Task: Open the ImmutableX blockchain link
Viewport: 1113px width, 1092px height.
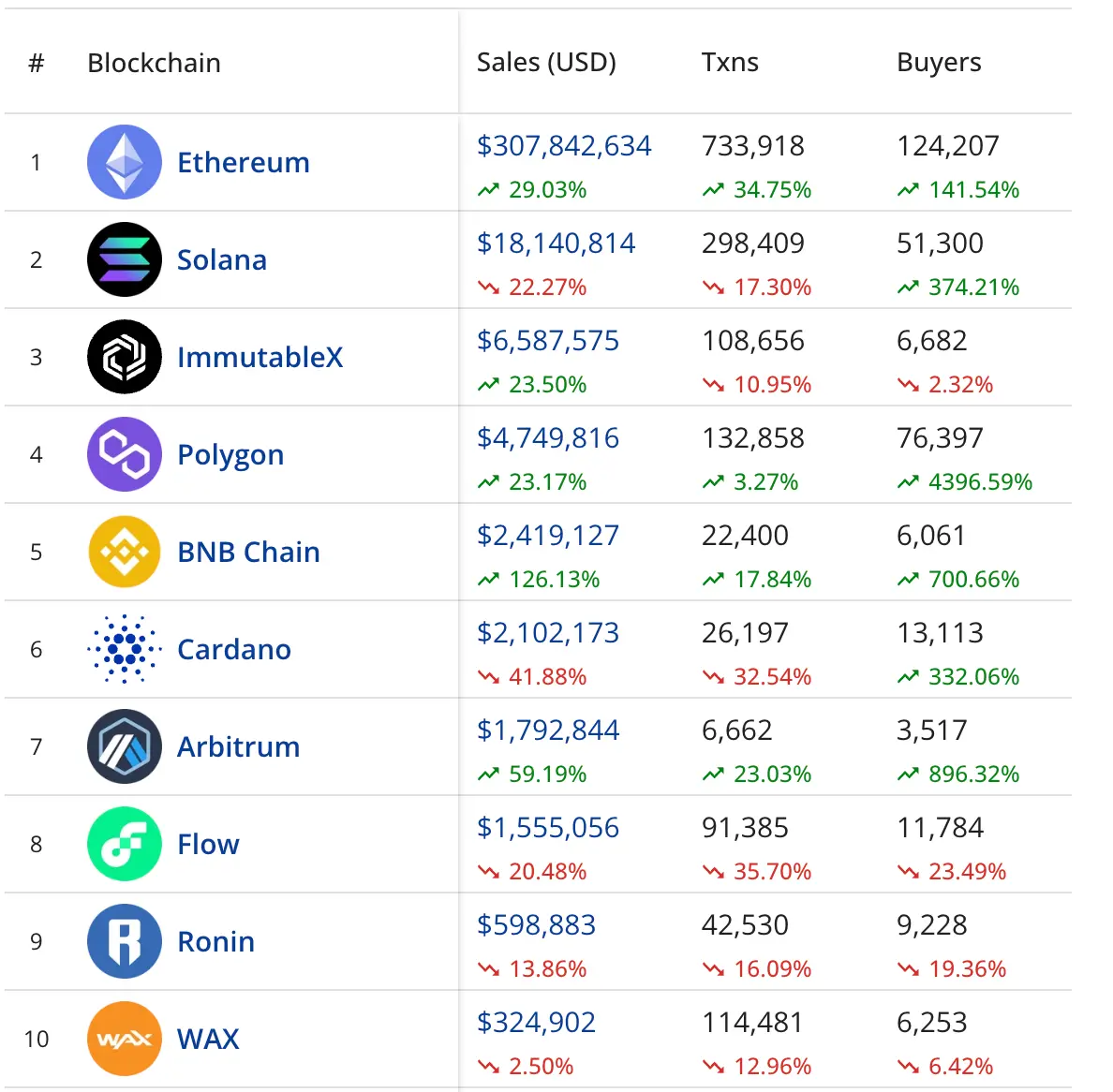Action: coord(260,357)
